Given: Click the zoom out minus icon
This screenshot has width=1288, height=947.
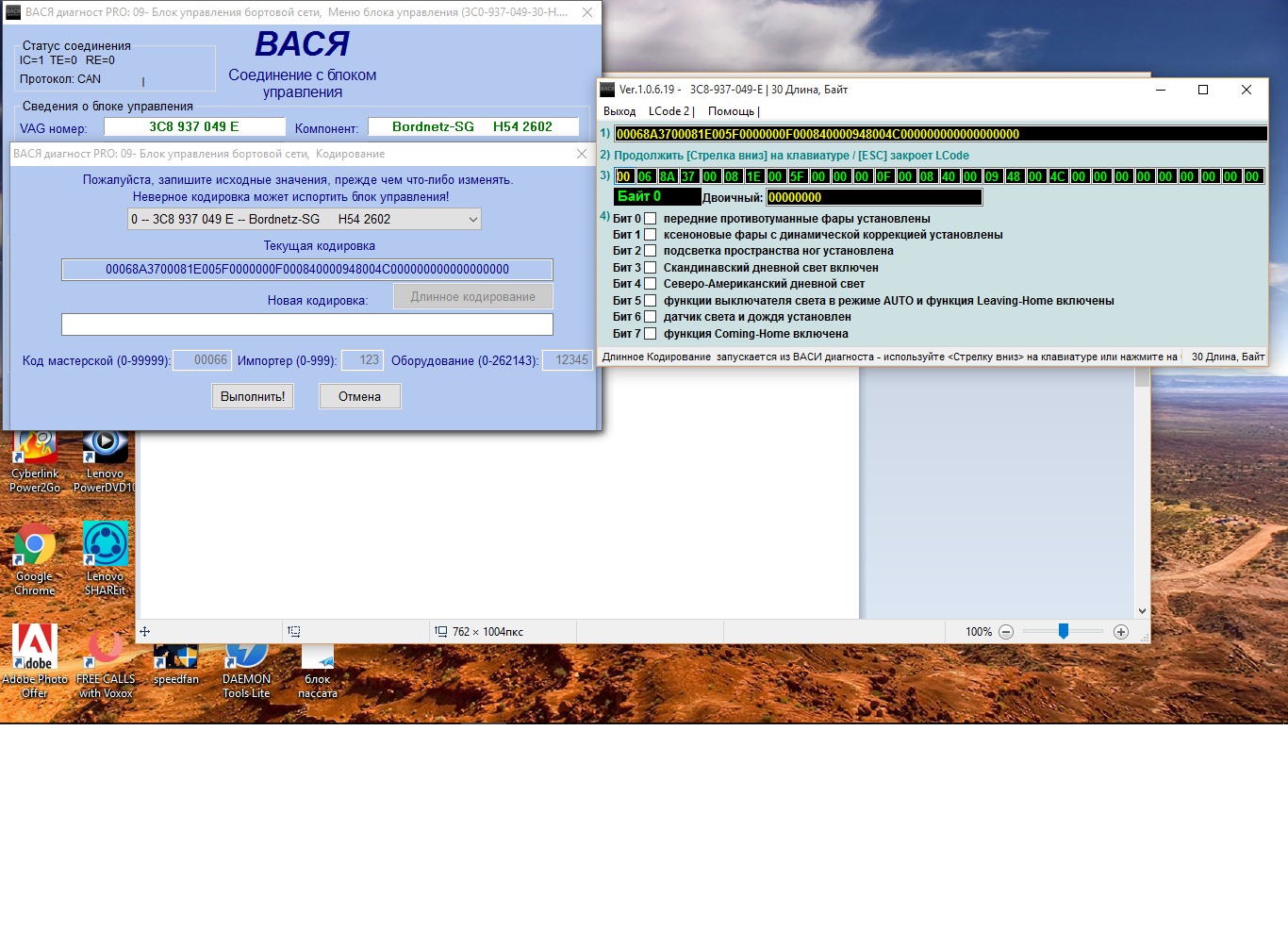Looking at the screenshot, I should 1006,632.
